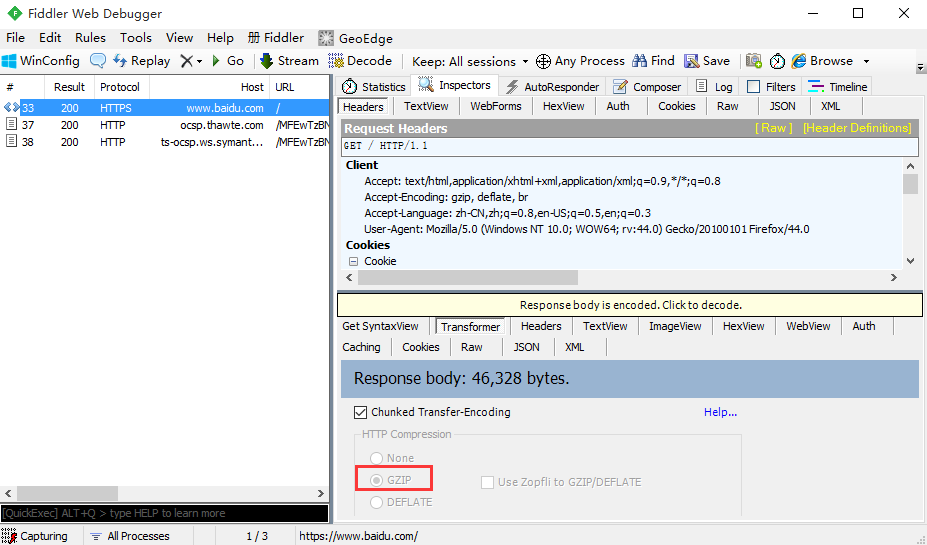Open the Help menu
Image resolution: width=927 pixels, height=545 pixels.
[220, 38]
